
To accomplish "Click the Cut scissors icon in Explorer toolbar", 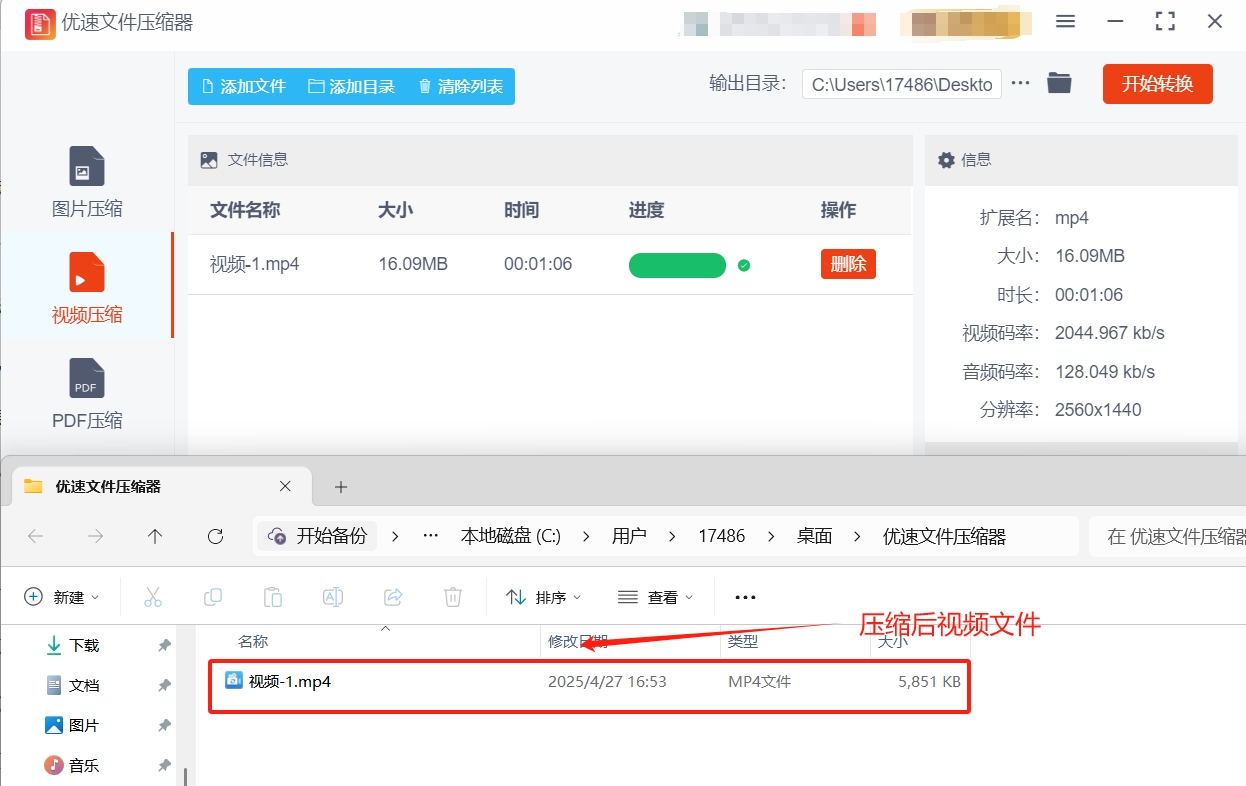I will tap(153, 596).
